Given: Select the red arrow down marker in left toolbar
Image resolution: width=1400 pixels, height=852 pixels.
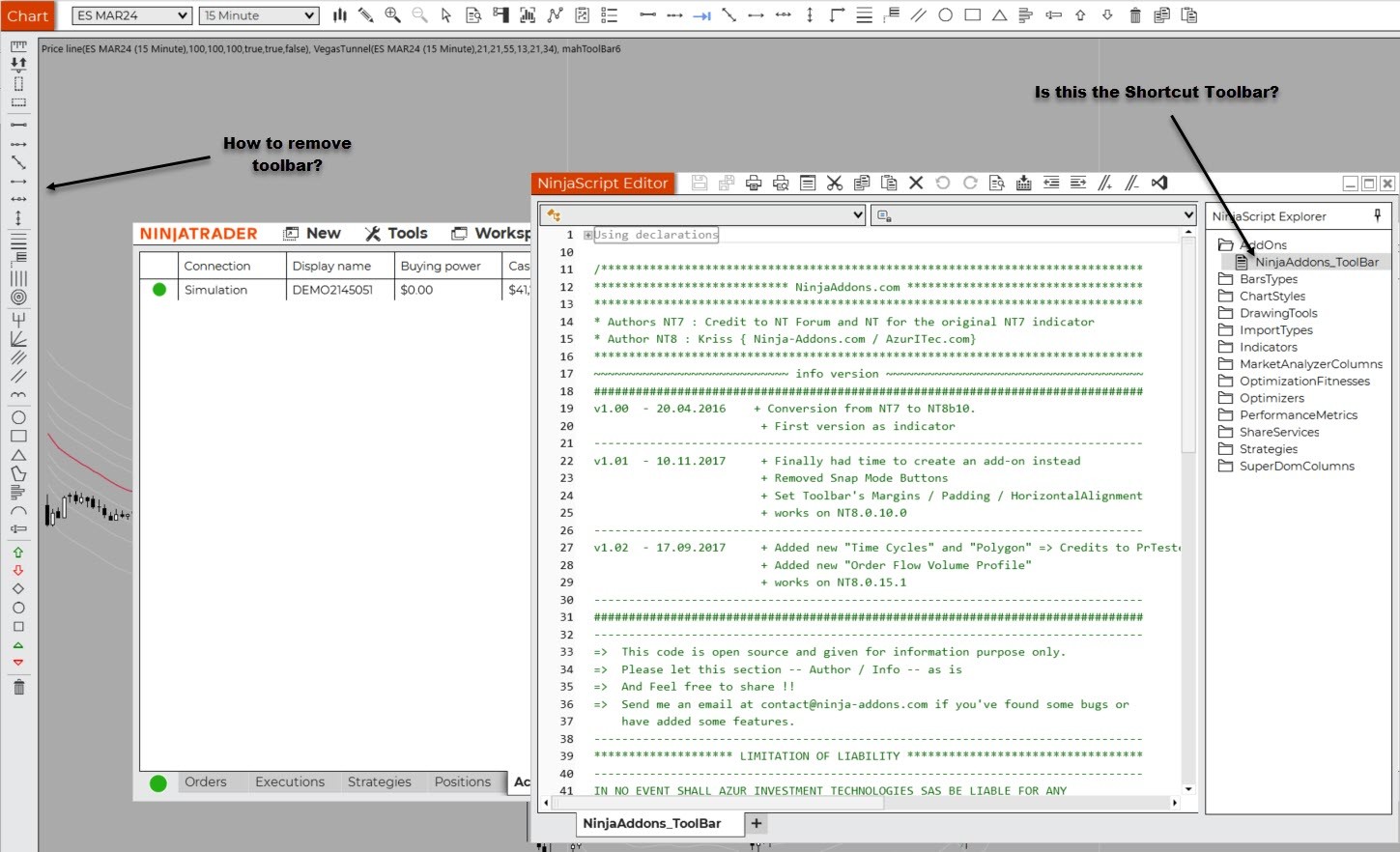Looking at the screenshot, I should [x=18, y=571].
